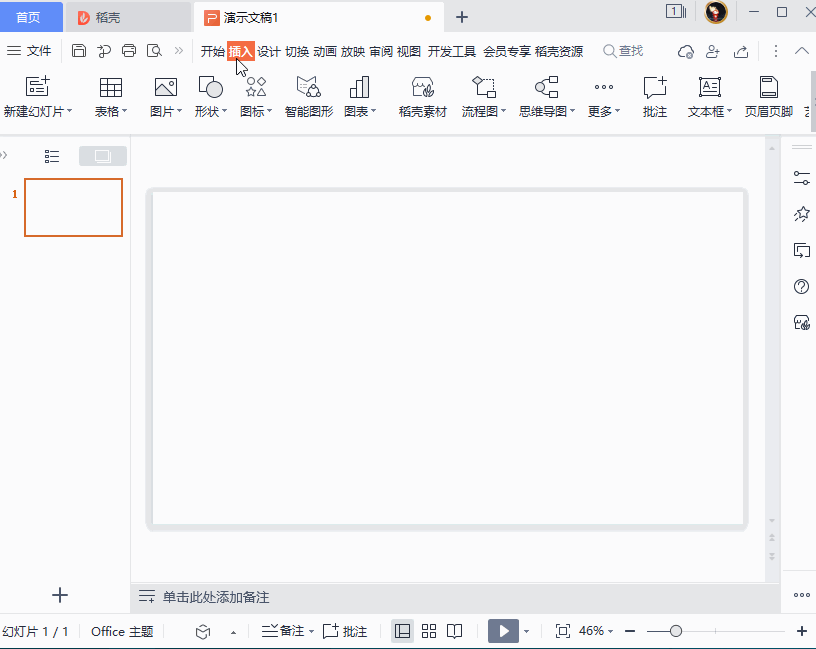Enable 阅读视图 reading view
Screen dimensions: 816x649
[455, 631]
